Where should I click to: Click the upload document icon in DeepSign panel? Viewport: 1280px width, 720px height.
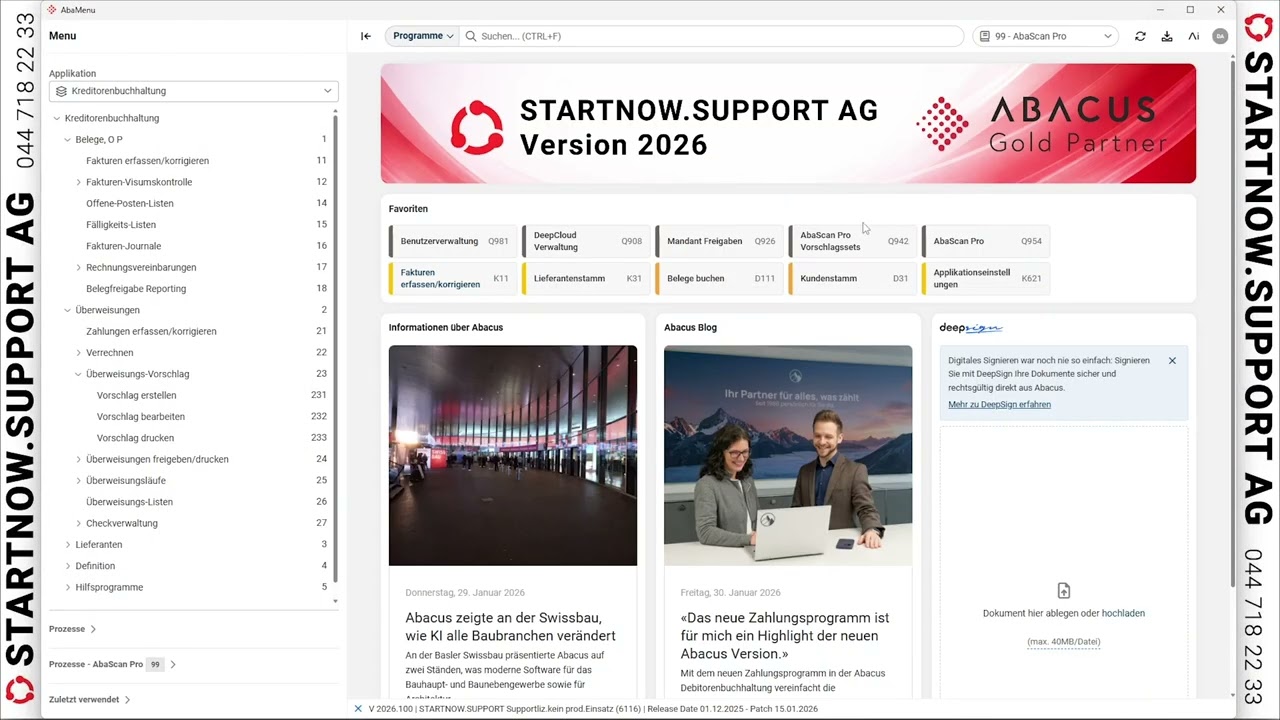coord(1064,591)
